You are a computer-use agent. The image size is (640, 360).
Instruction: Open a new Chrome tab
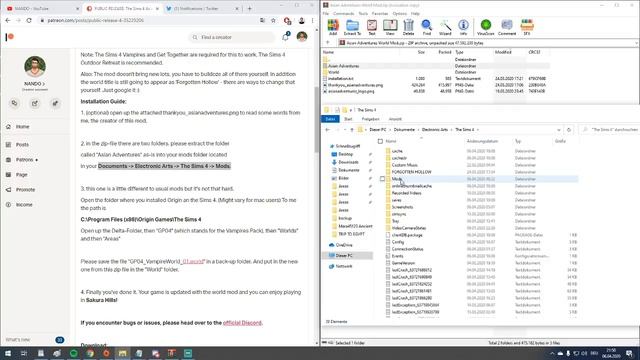click(x=249, y=8)
